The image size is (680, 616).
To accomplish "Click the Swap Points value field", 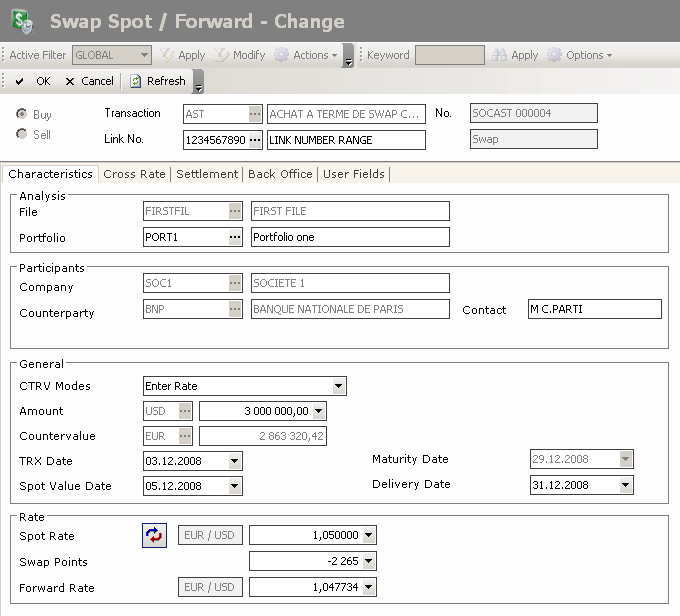I will click(x=305, y=561).
